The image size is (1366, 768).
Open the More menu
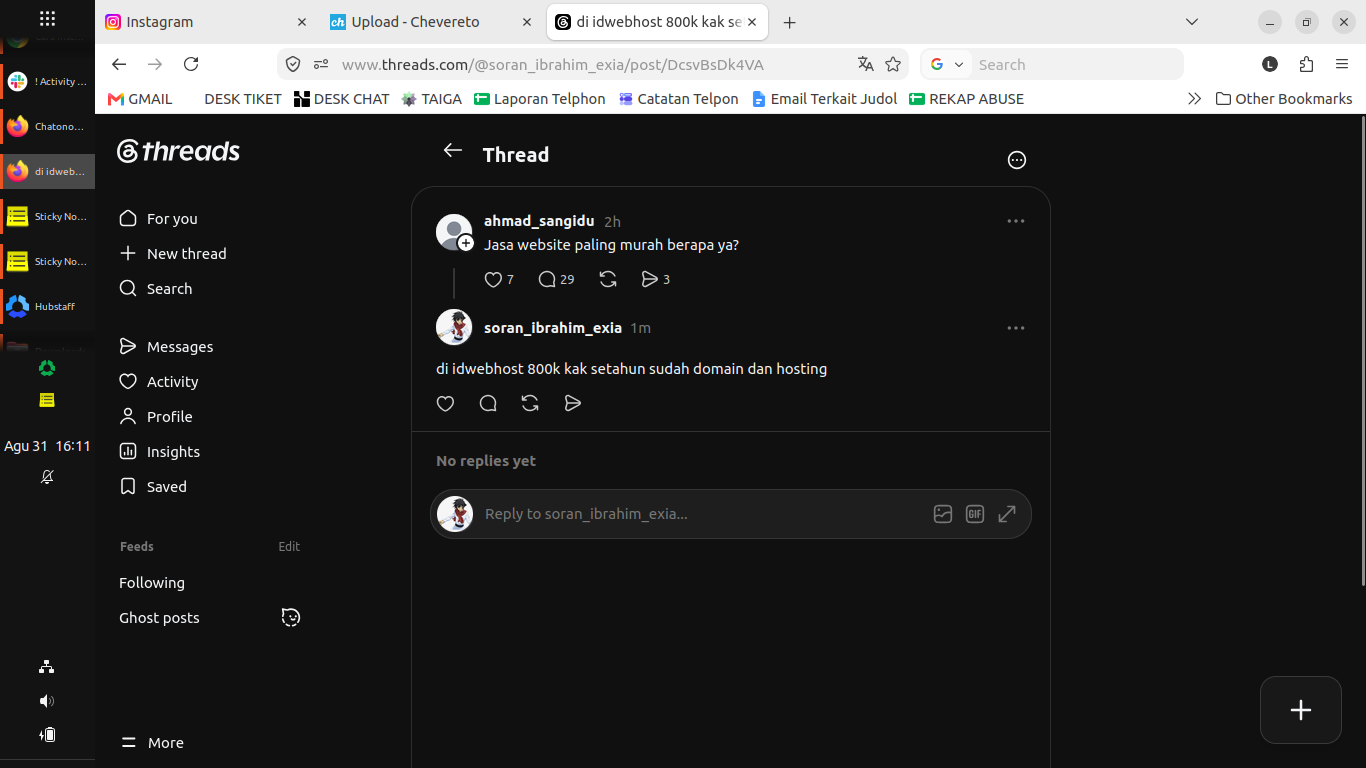click(x=152, y=743)
